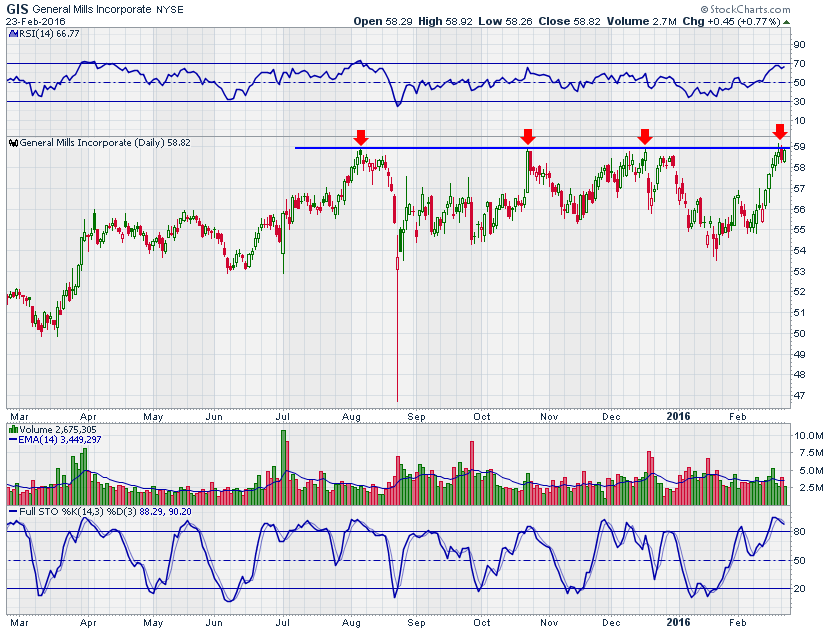Click the NYSE exchange label
Screen dimensions: 826x629
[170, 10]
